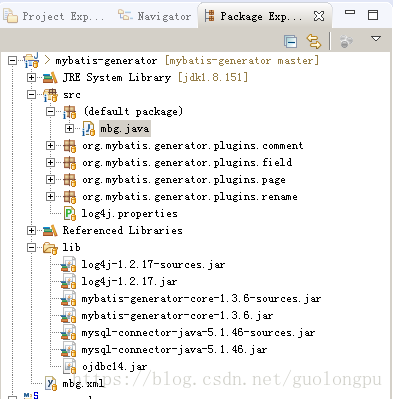
Task: Click the plugins.comment package icon
Action: point(70,146)
